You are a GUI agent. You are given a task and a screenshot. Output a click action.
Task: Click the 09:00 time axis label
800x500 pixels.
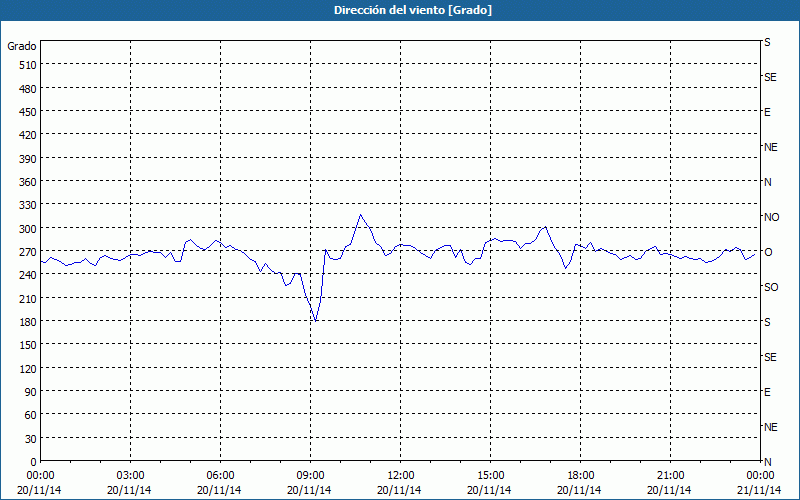click(x=310, y=476)
